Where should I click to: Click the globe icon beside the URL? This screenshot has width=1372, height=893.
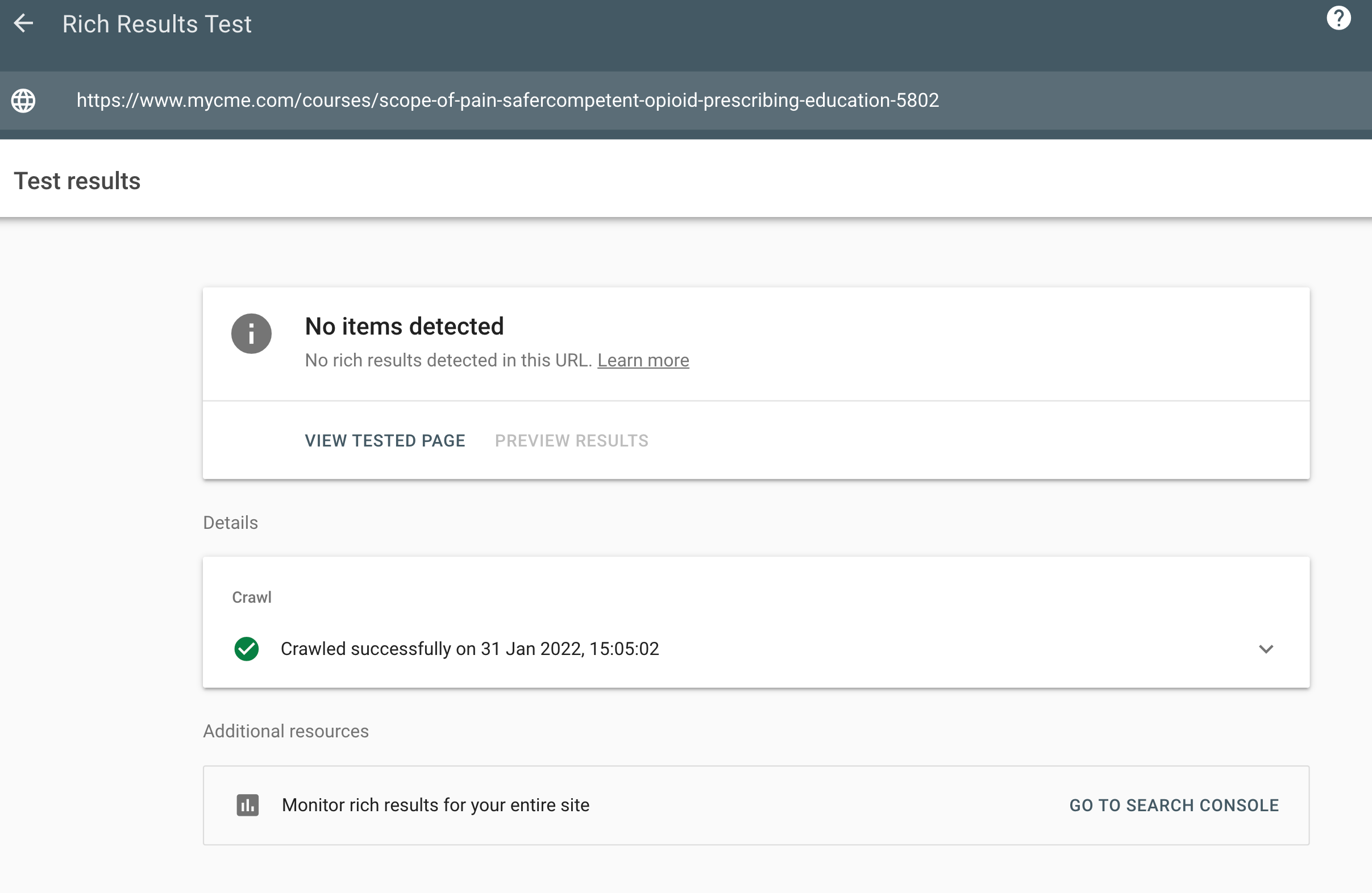click(24, 100)
